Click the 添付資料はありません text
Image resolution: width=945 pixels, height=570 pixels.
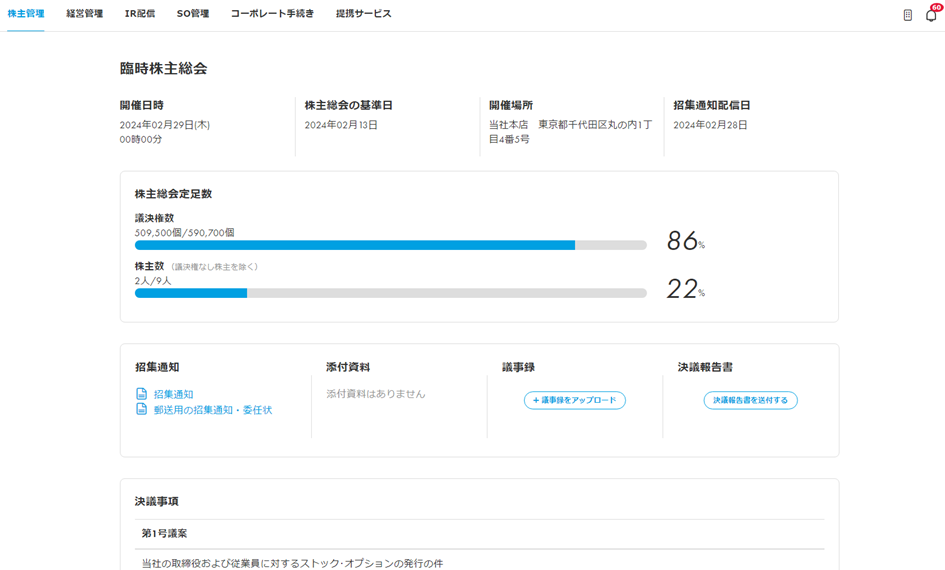375,394
